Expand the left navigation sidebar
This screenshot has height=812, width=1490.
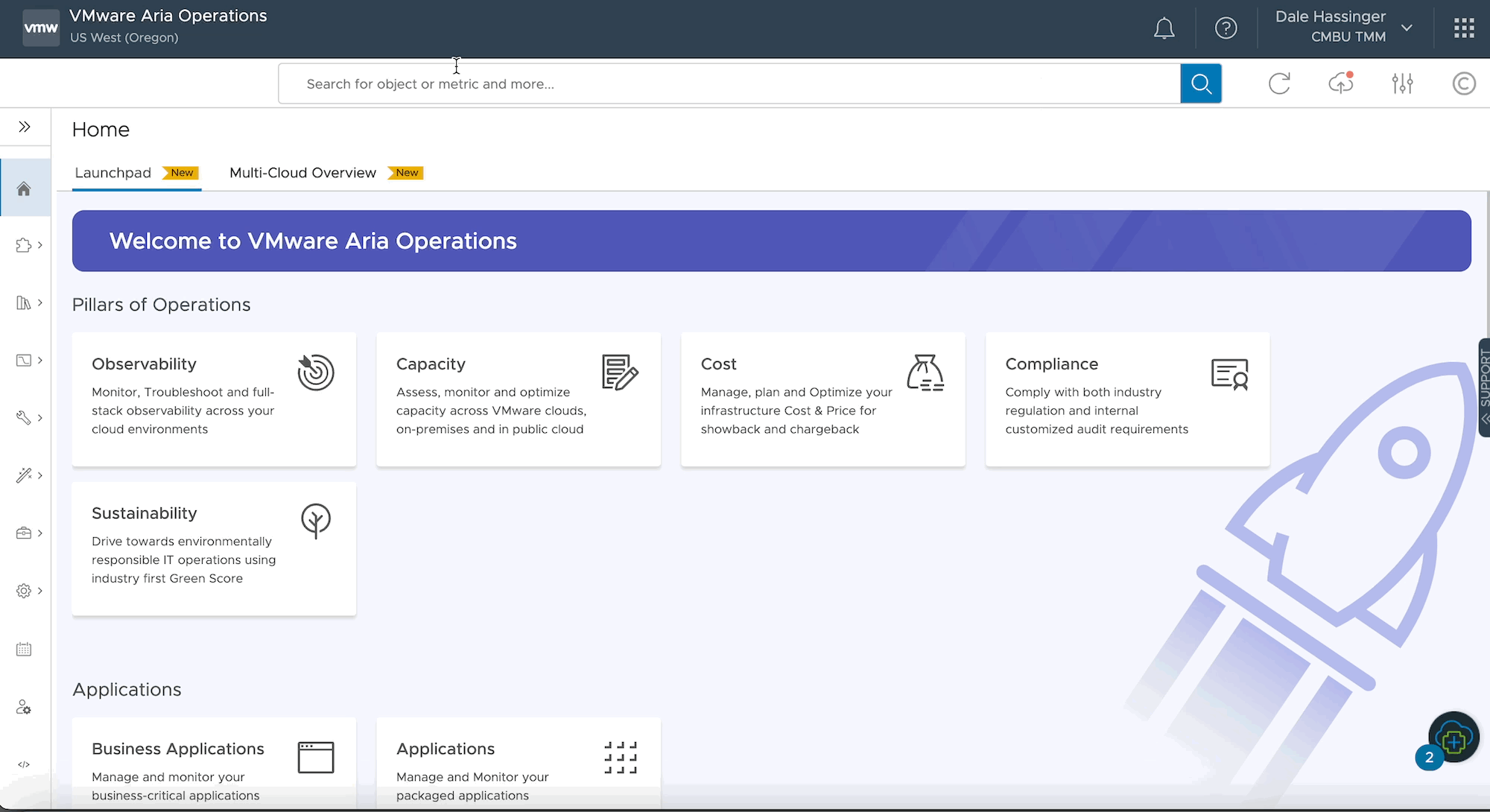click(x=25, y=127)
